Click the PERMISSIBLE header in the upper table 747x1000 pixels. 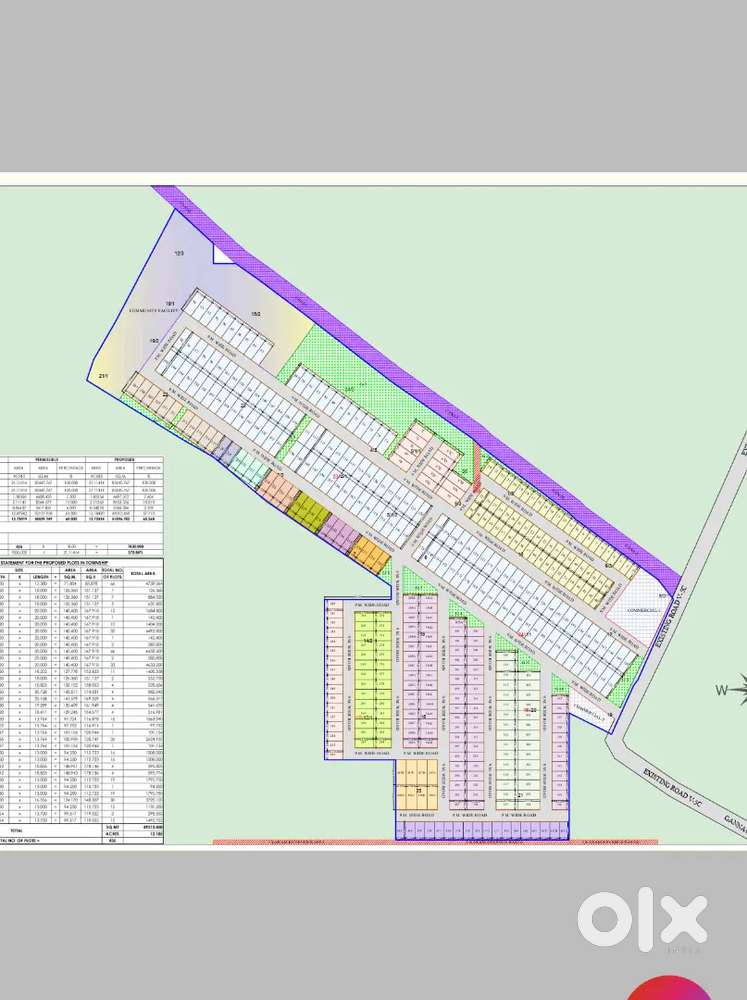45,459
